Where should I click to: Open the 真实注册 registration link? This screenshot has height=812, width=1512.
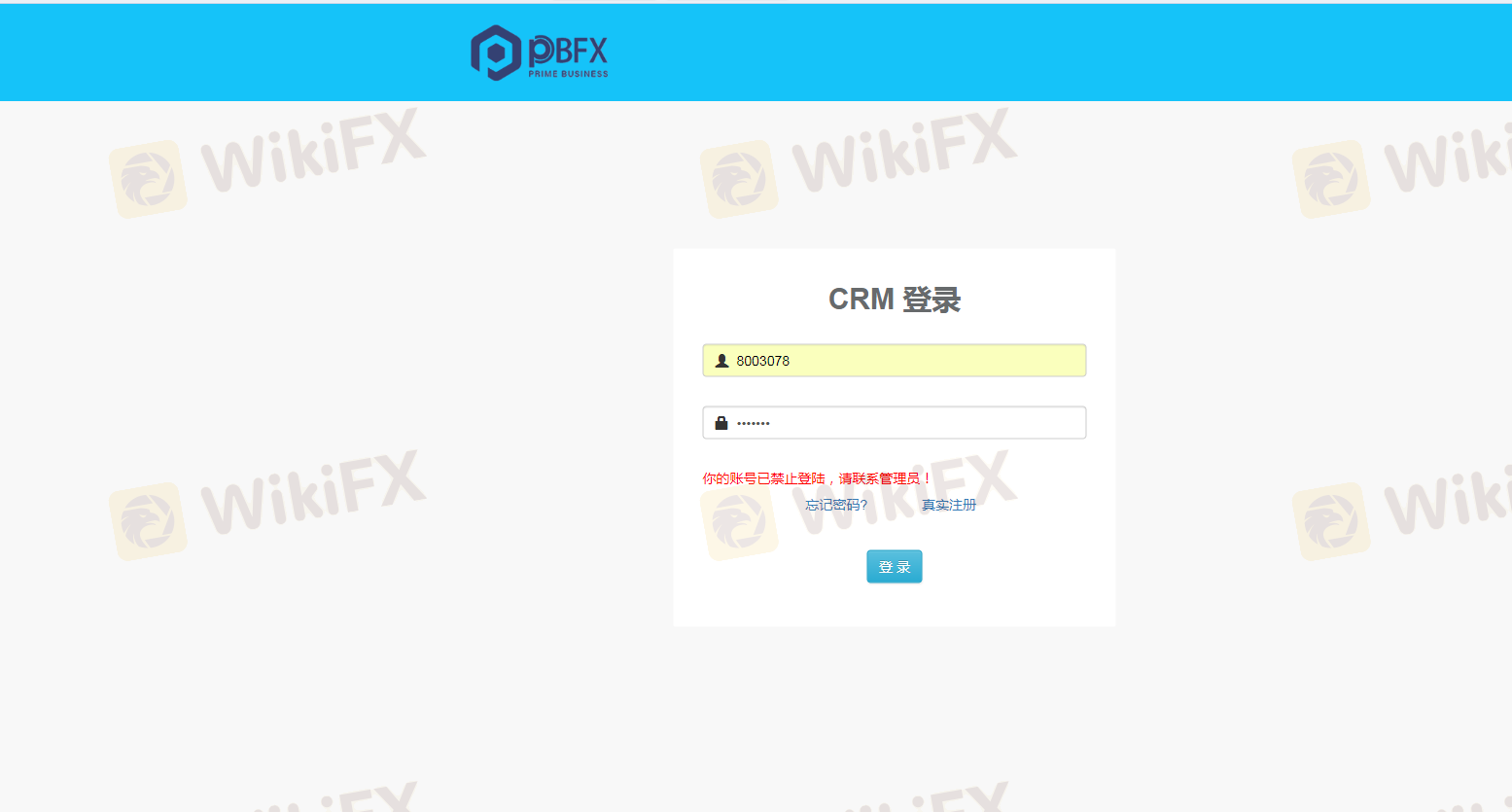pyautogui.click(x=949, y=505)
